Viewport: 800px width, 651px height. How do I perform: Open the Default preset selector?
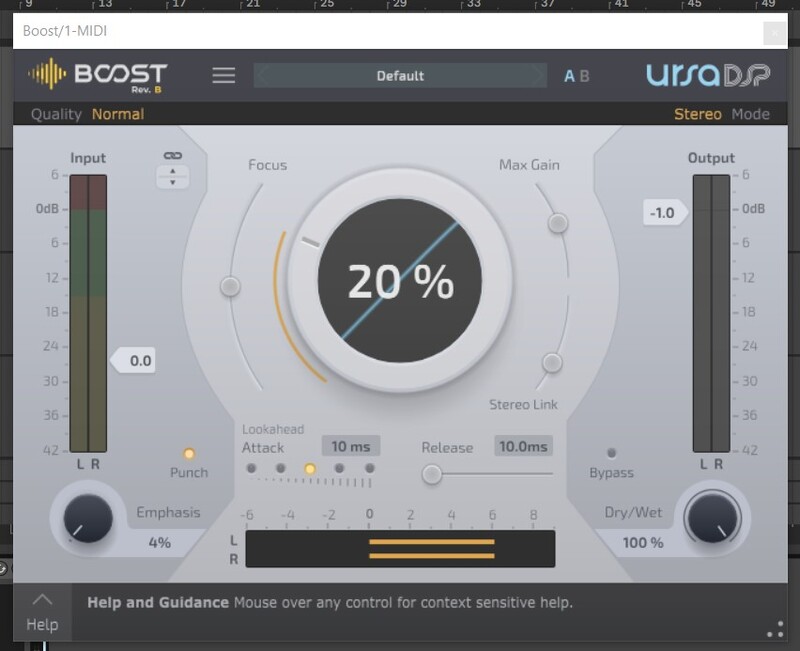click(x=400, y=76)
